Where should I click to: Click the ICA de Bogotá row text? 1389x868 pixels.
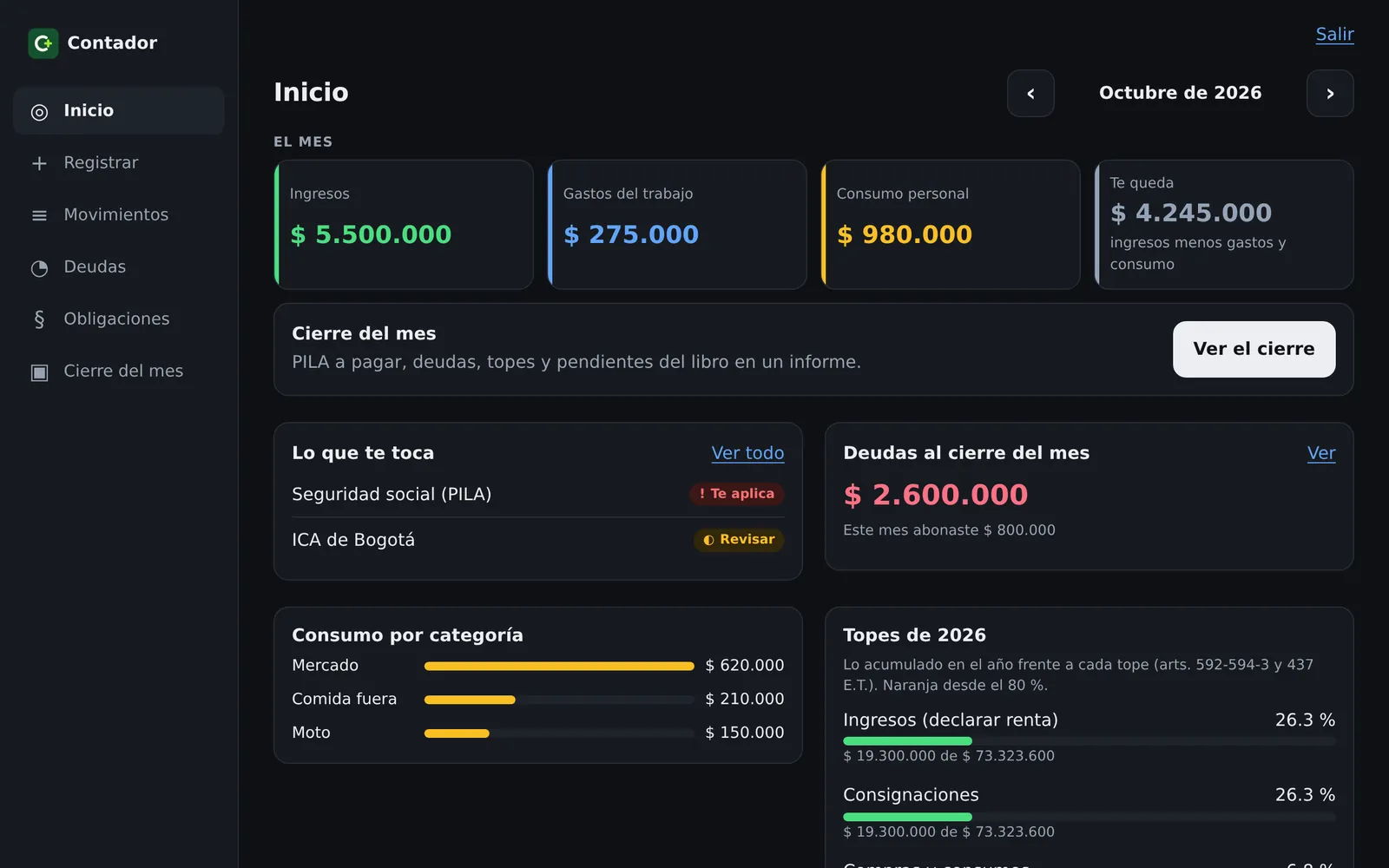[x=353, y=540]
